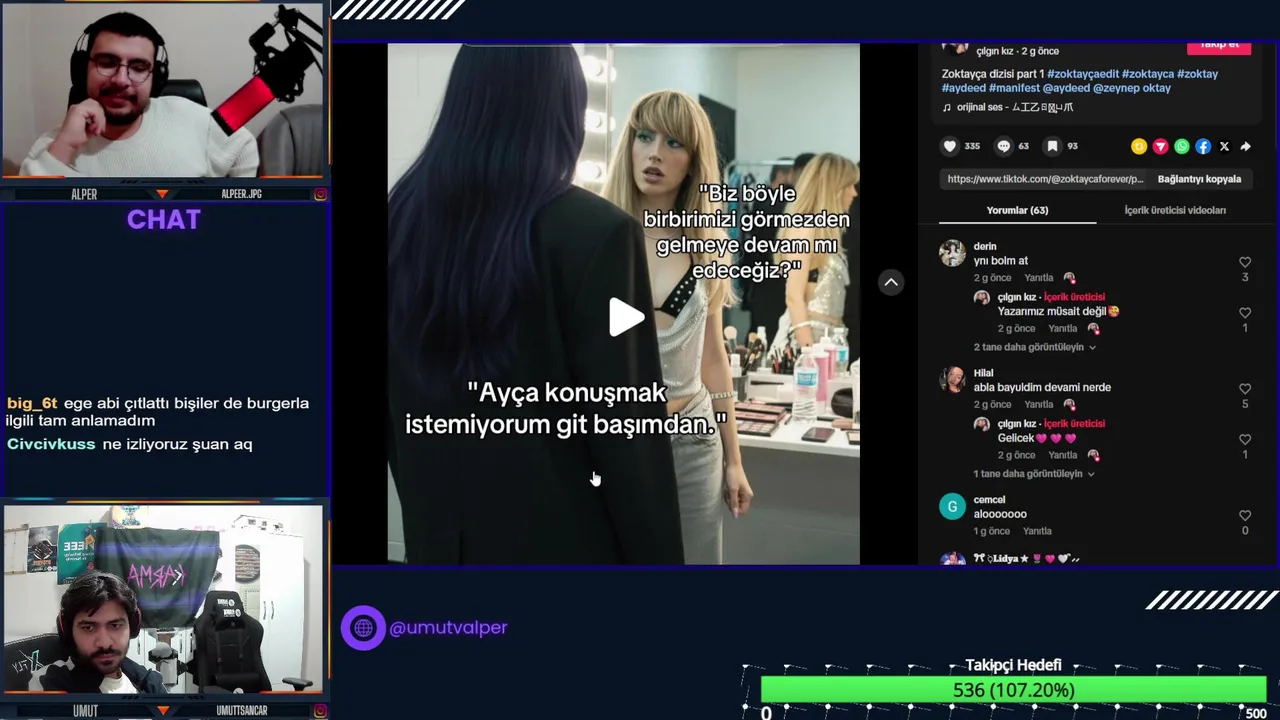Image resolution: width=1280 pixels, height=720 pixels.
Task: Click the Takipçi Hedefi progress bar
Action: 1013,690
